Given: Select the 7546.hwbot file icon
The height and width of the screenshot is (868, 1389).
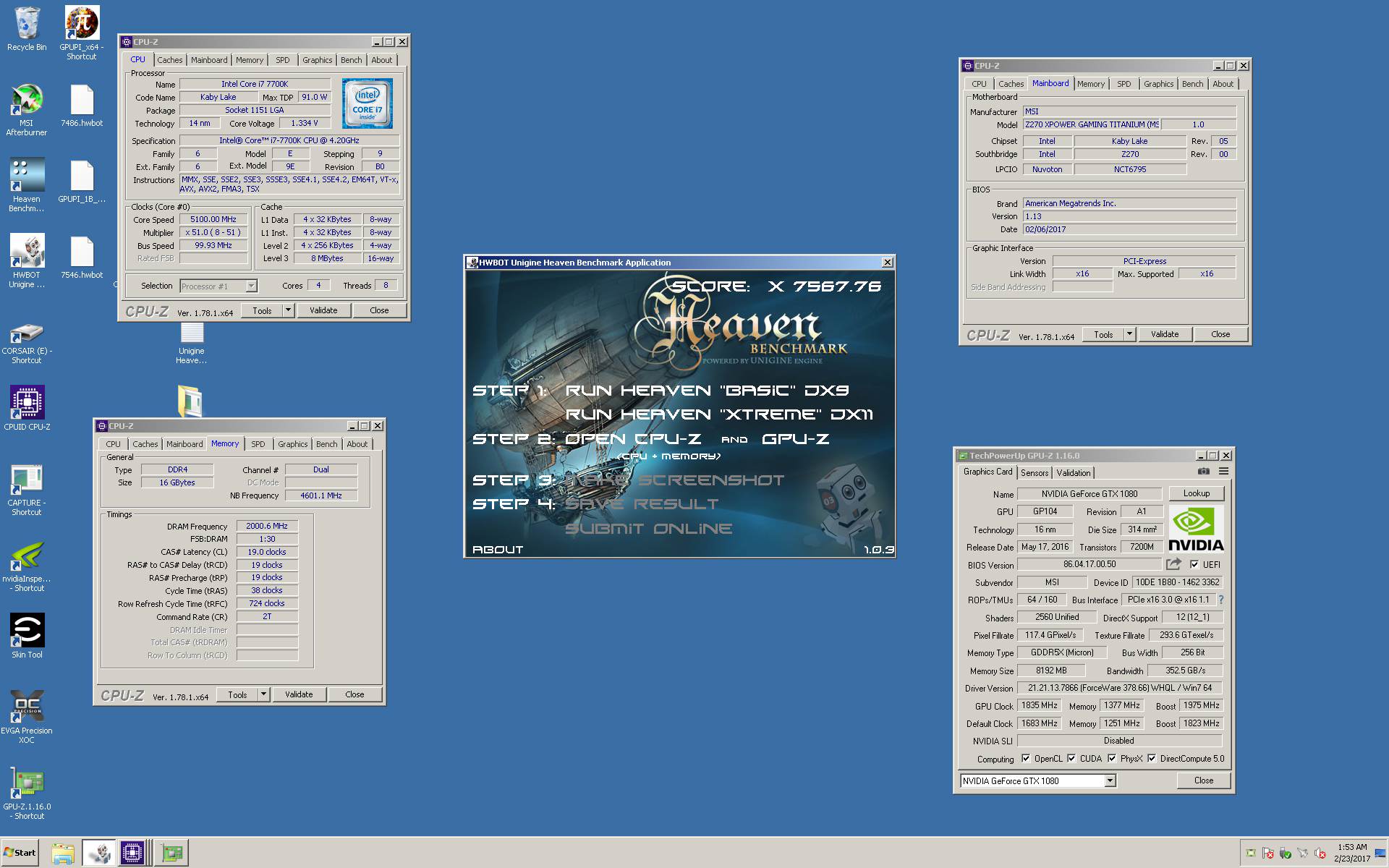Looking at the screenshot, I should tap(82, 258).
